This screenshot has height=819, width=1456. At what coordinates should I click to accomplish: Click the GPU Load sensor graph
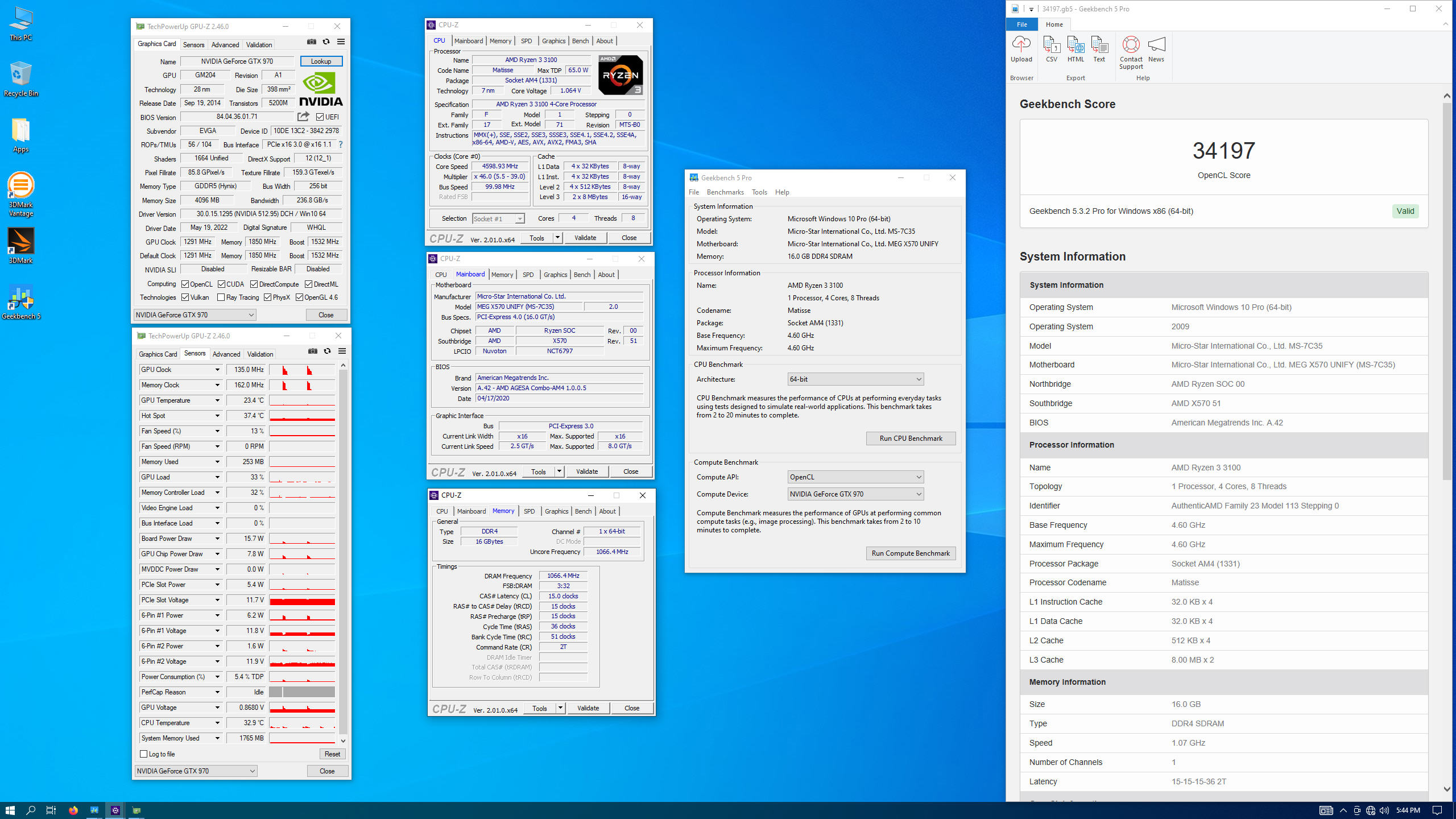301,477
